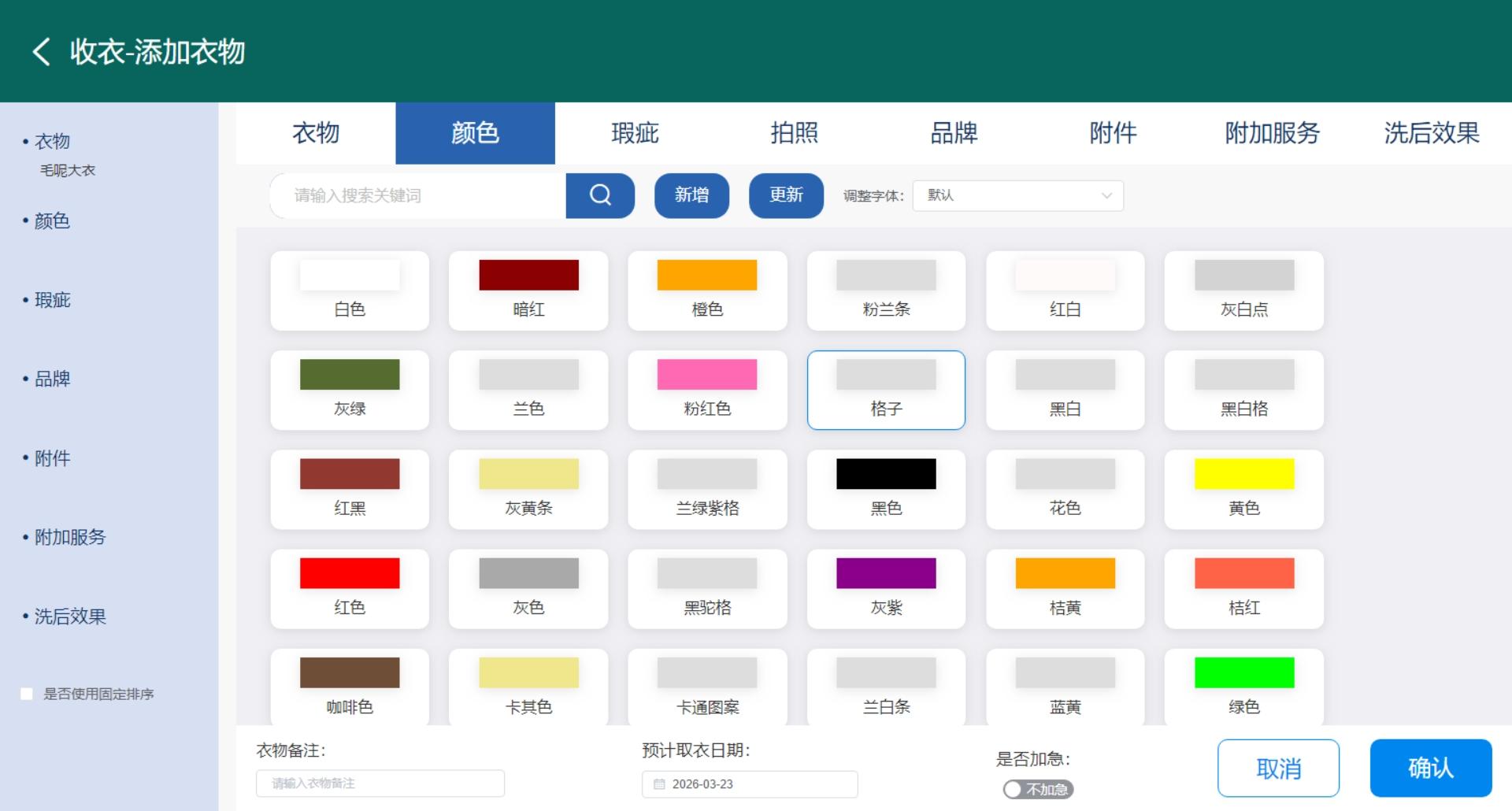The width and height of the screenshot is (1512, 811).
Task: Pick the 卡通图案 color card
Action: point(707,687)
